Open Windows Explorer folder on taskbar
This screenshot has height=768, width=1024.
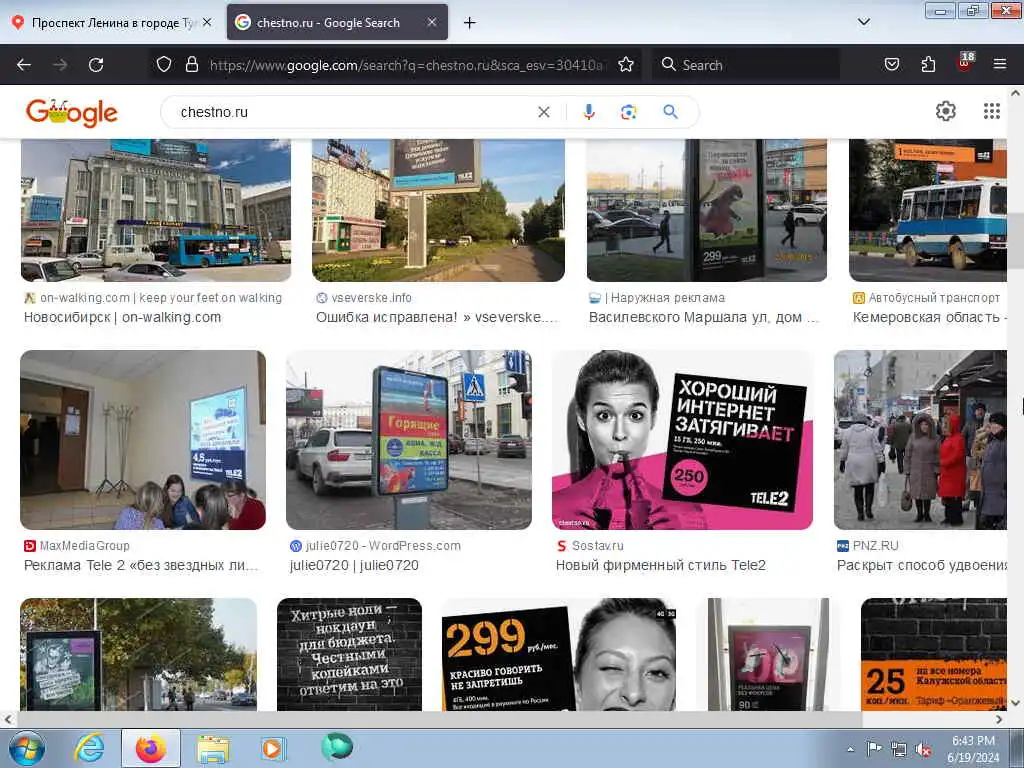tap(213, 748)
